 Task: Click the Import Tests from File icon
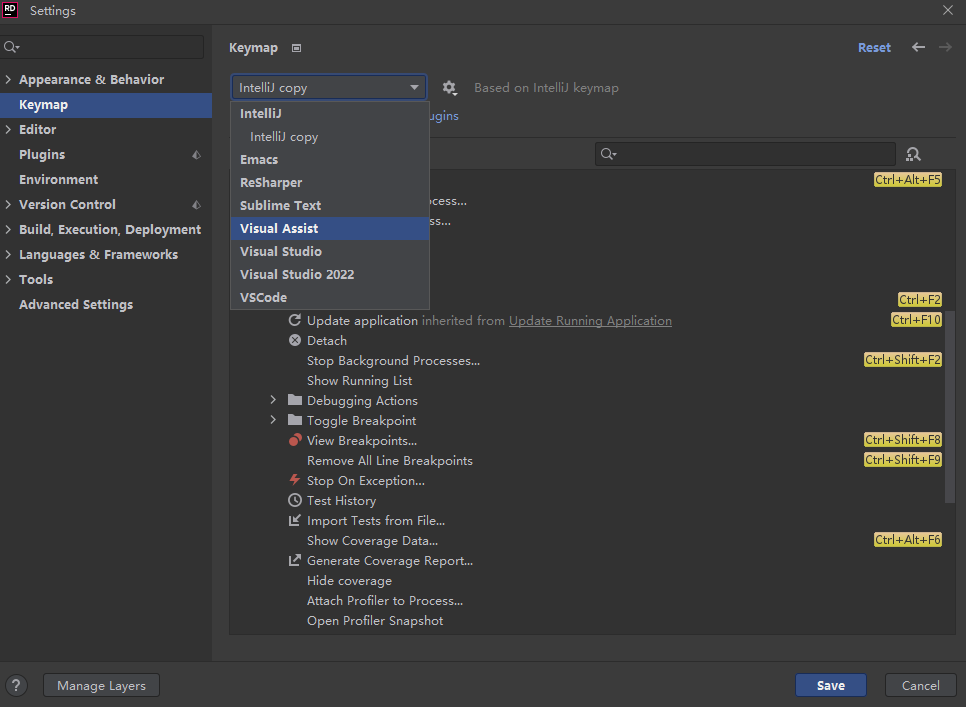tap(295, 520)
